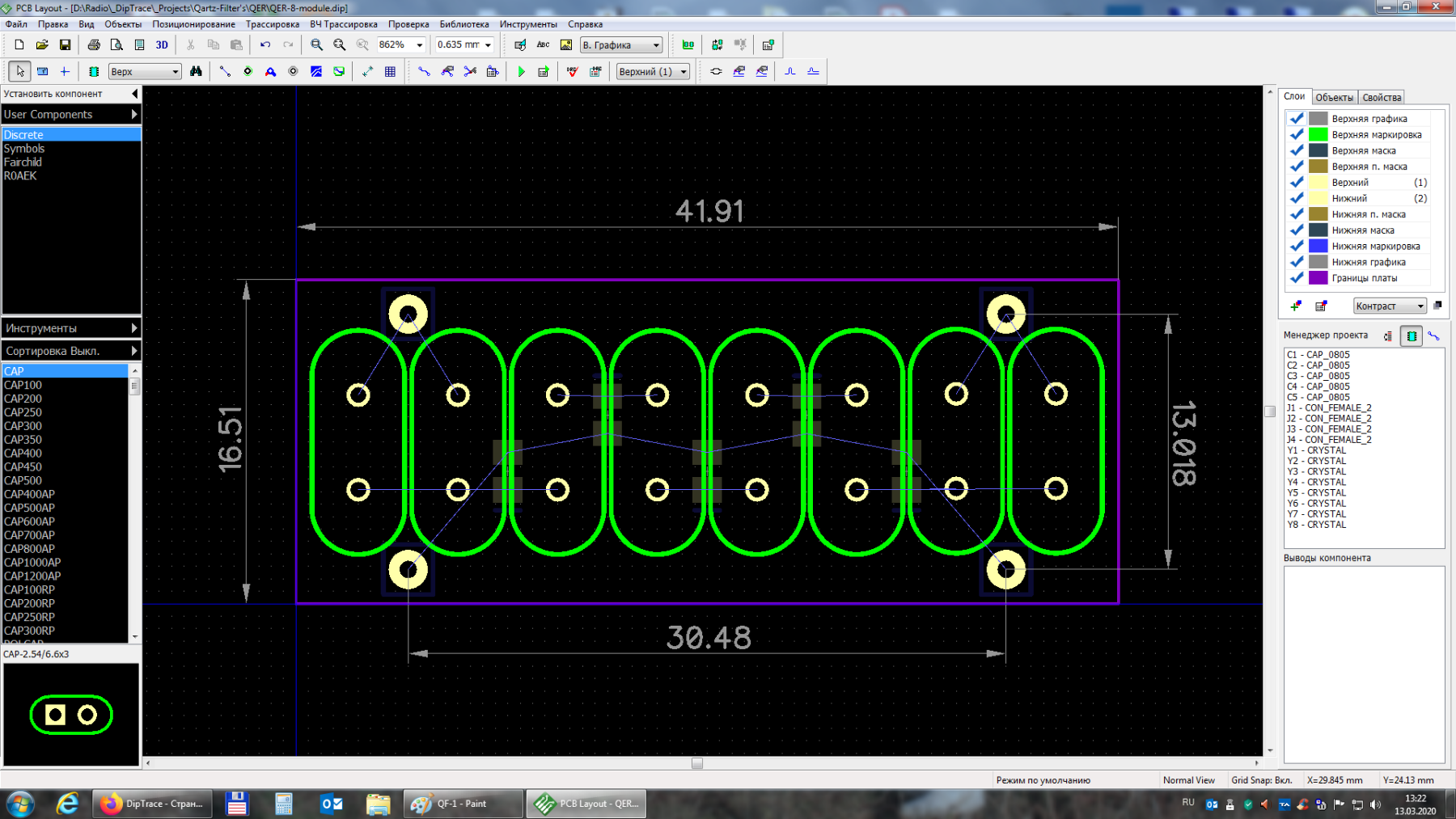The width and height of the screenshot is (1456, 819).
Task: Open the 862% zoom level dropdown
Action: (419, 45)
